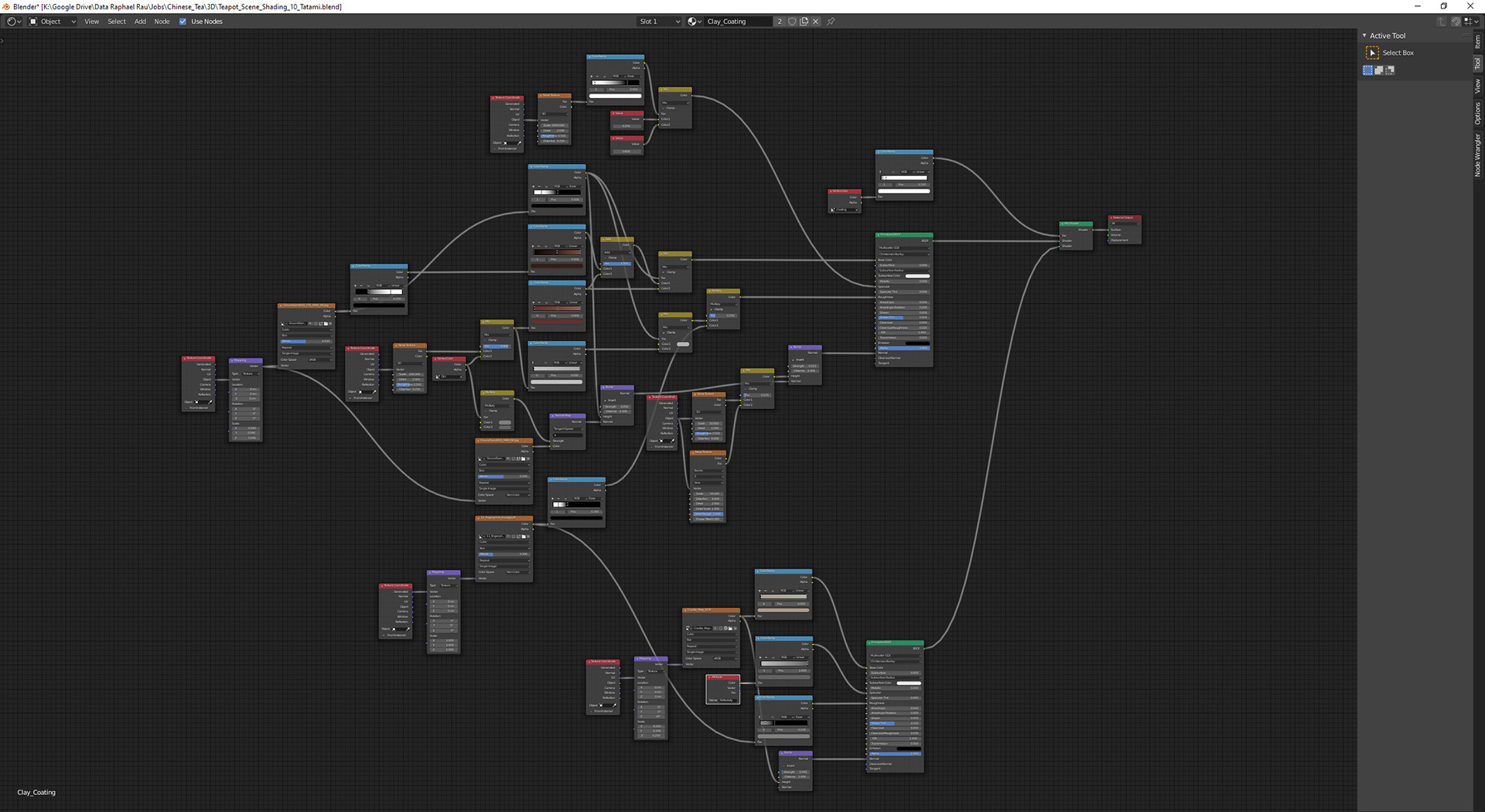Switch to the Item sidebar tab

[x=1477, y=43]
